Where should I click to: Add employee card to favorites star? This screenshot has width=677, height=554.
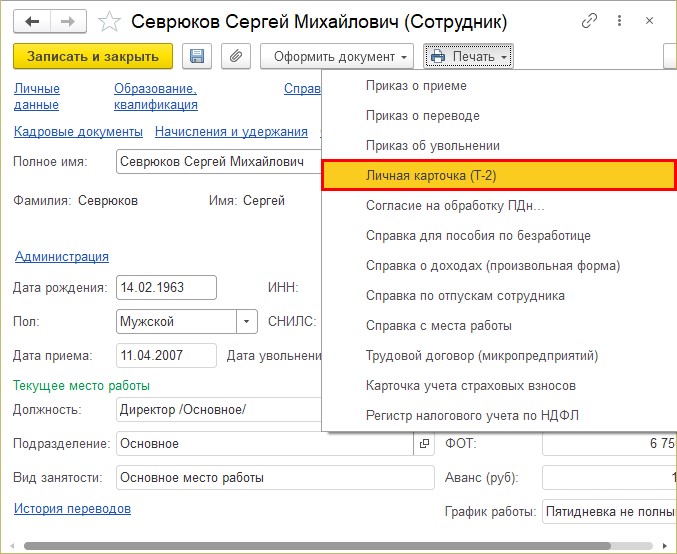[109, 22]
